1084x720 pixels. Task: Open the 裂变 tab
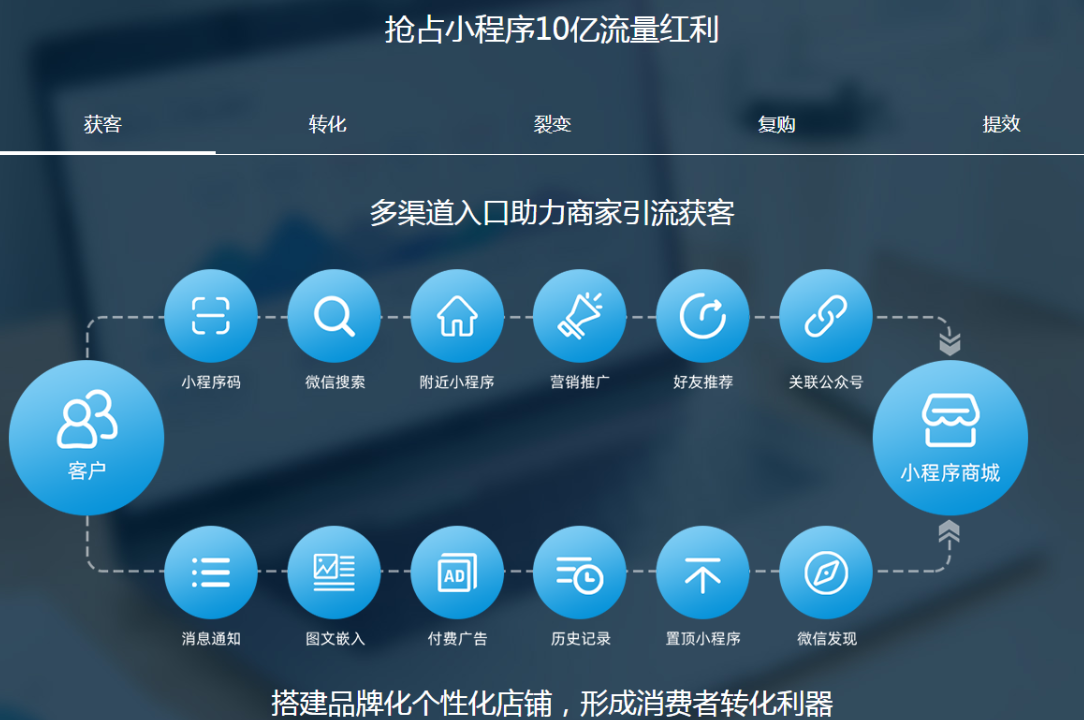coord(552,125)
